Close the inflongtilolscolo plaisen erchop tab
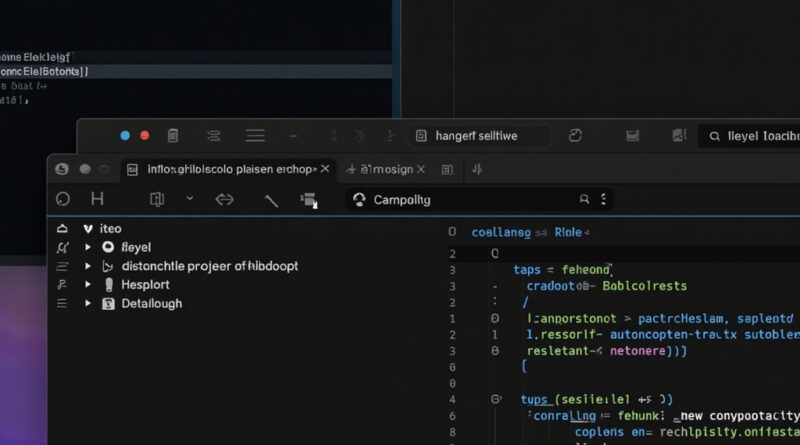 (x=324, y=169)
